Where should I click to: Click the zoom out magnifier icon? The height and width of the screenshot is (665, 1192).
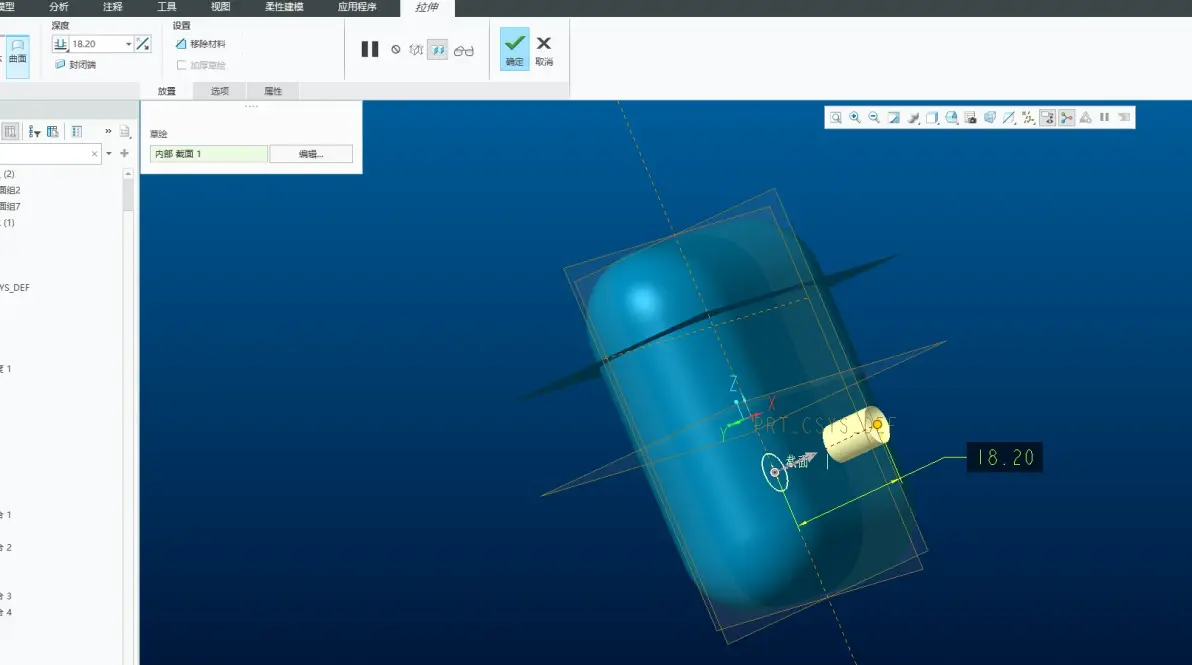[x=874, y=118]
